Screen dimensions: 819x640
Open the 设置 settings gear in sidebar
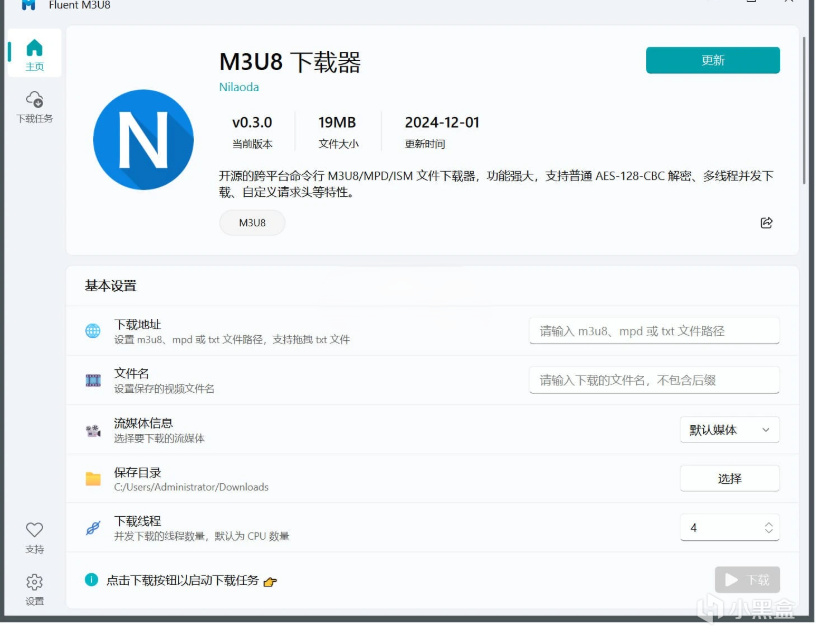34,589
